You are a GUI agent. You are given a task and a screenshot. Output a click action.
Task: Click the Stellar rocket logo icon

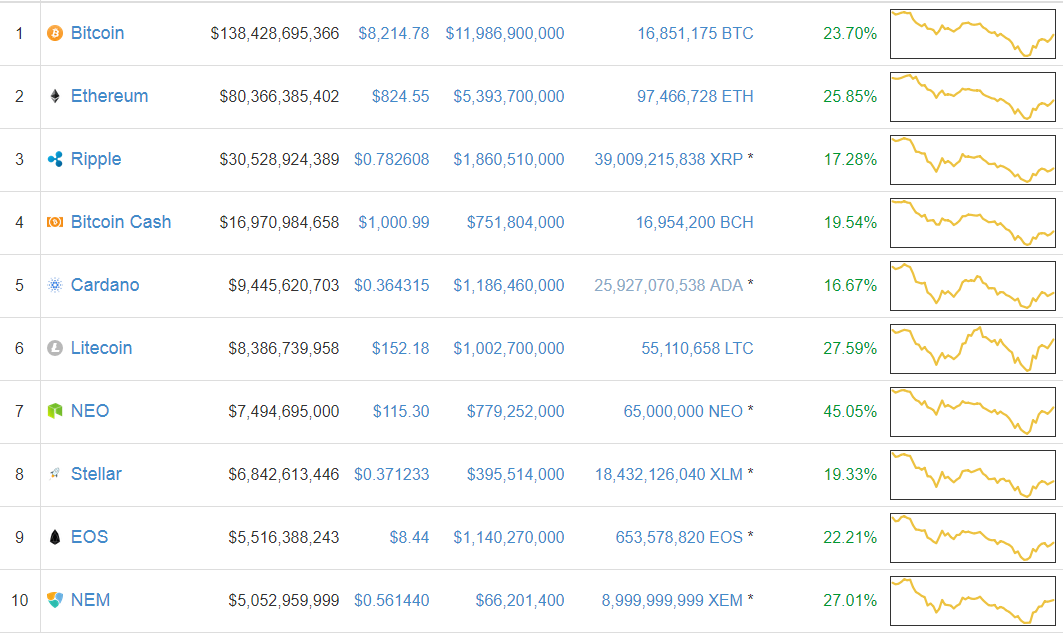click(55, 474)
